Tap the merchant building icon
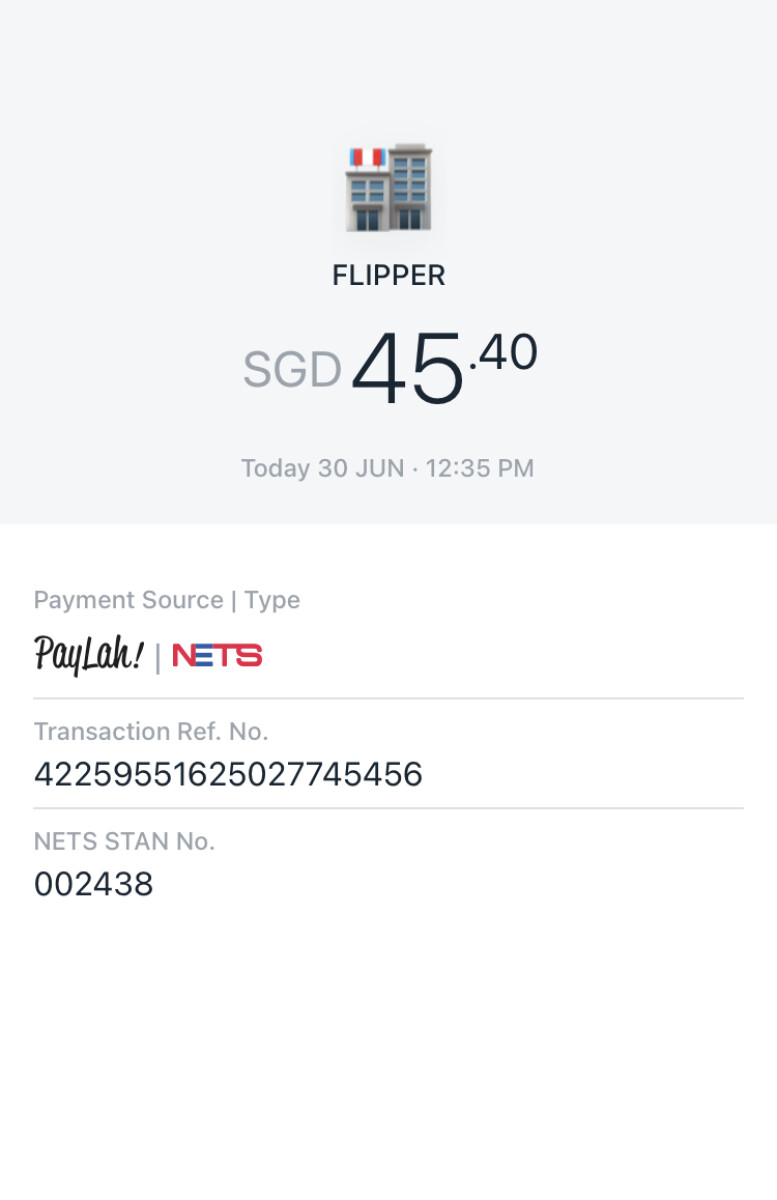777x1200 pixels. pyautogui.click(x=388, y=188)
